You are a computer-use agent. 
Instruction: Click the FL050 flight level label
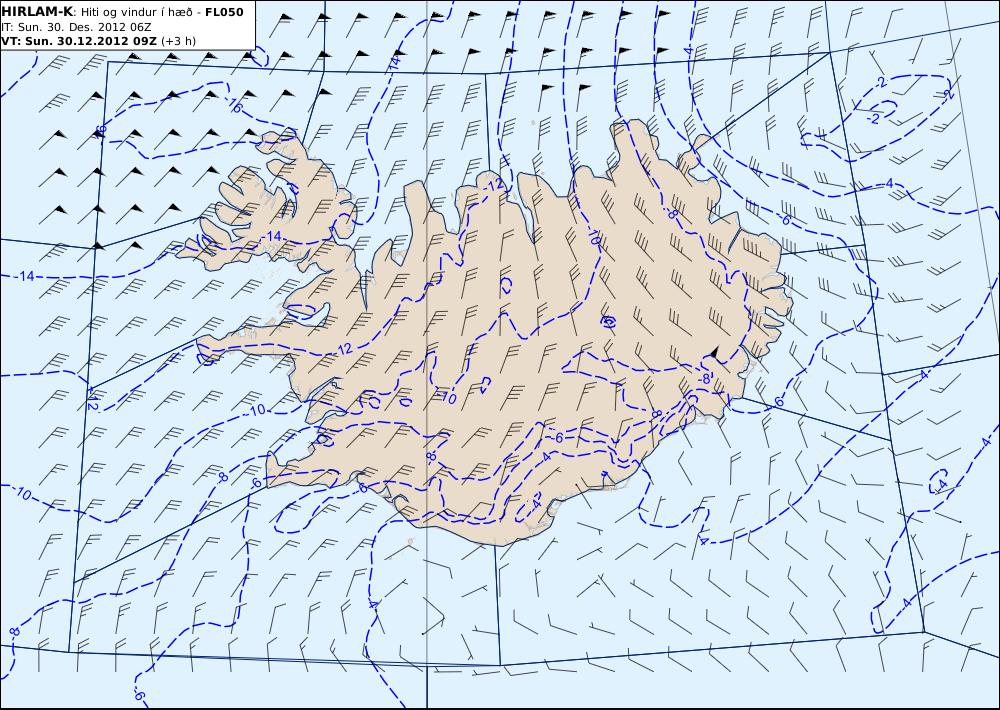point(224,12)
